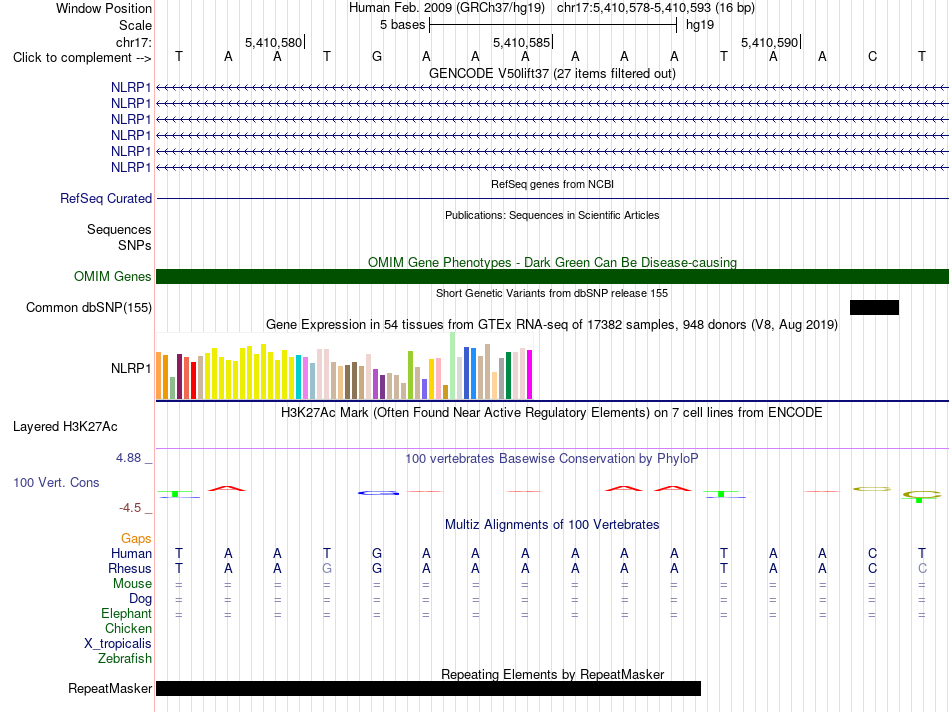Click the first NLRP1 transcript arrow line
Screen dimensions: 950x712
click(553, 88)
